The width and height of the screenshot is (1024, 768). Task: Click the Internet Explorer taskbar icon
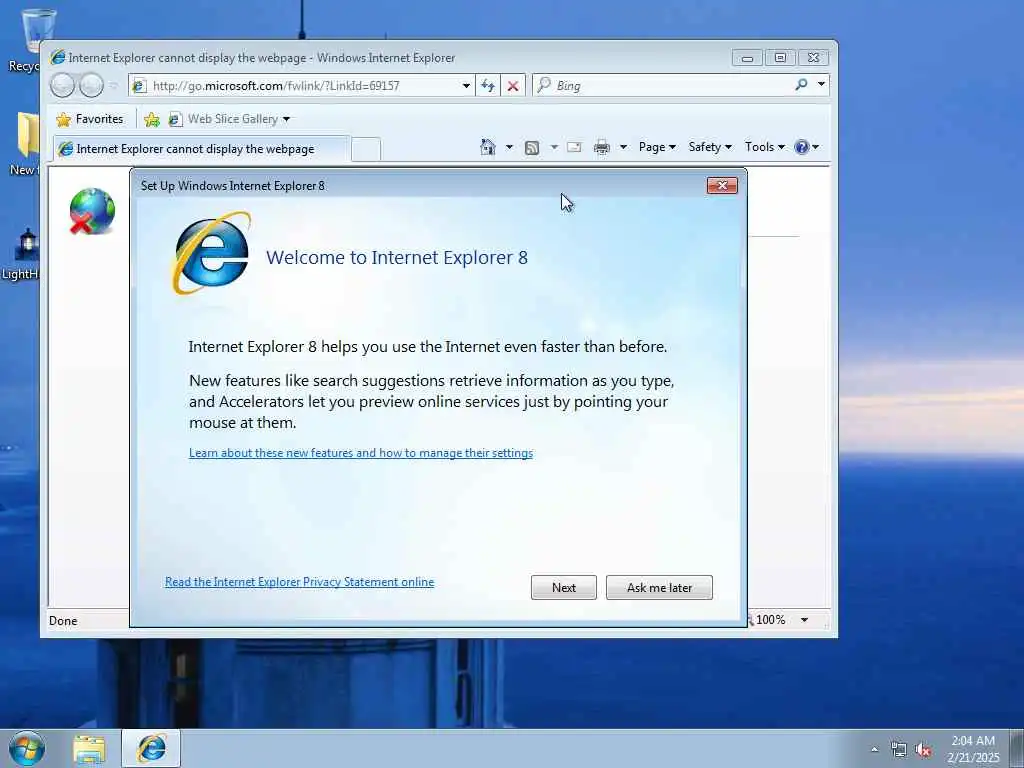[151, 748]
